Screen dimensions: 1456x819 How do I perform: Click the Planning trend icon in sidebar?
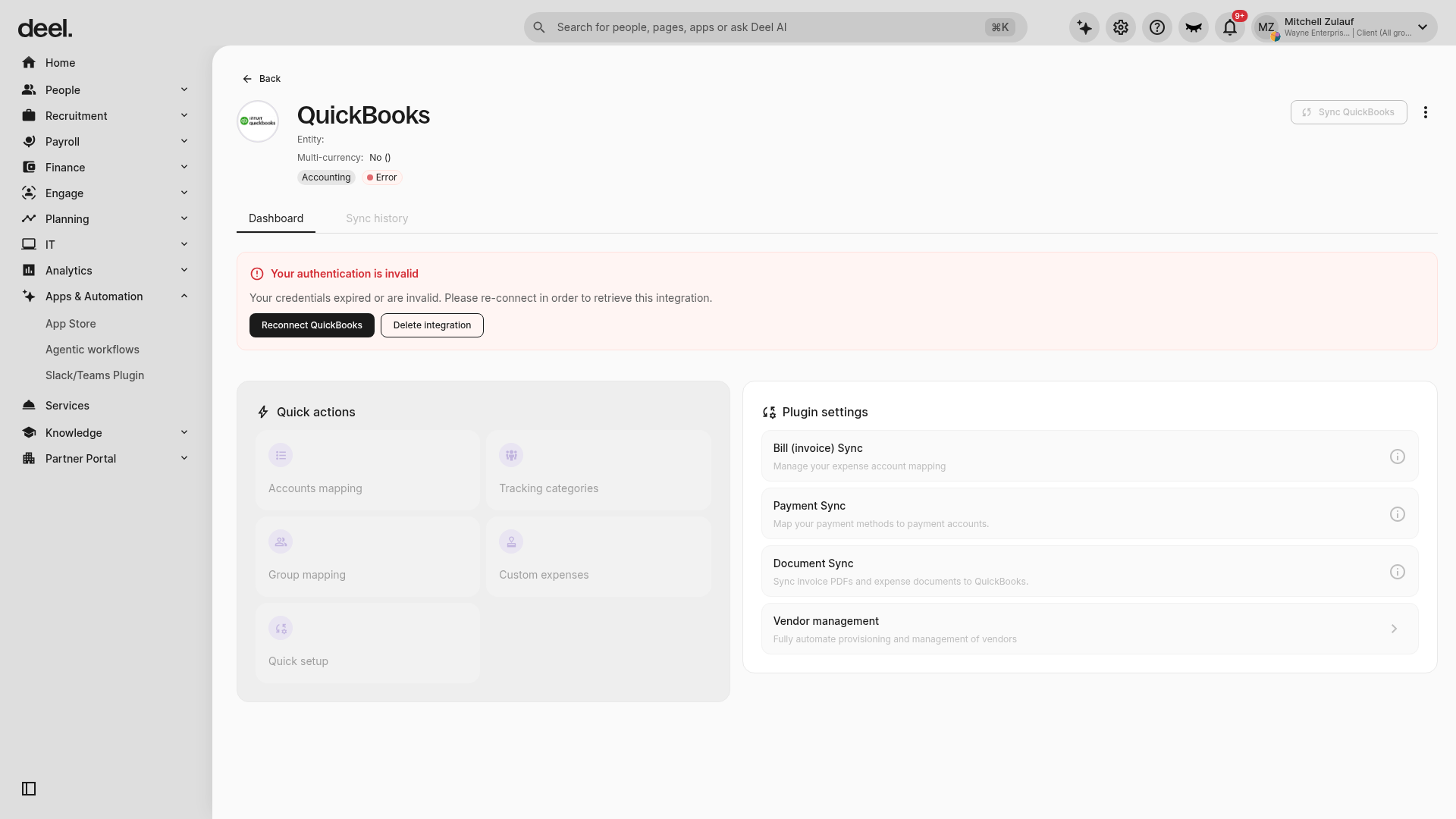(29, 218)
